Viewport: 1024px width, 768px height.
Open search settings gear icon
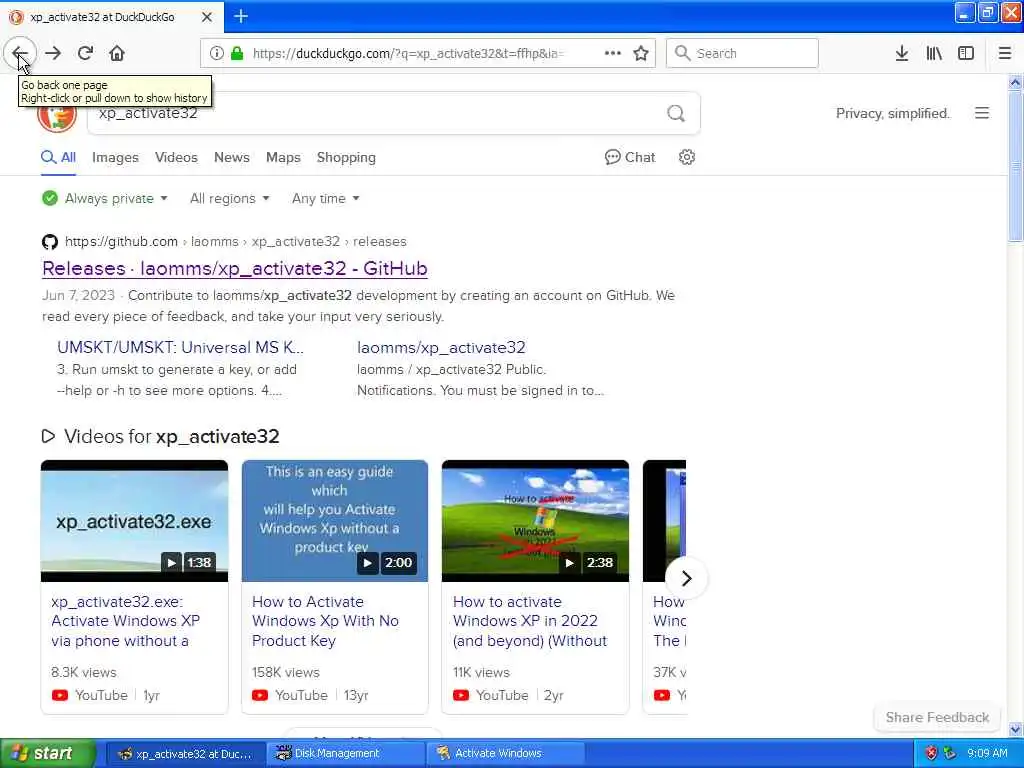[686, 157]
